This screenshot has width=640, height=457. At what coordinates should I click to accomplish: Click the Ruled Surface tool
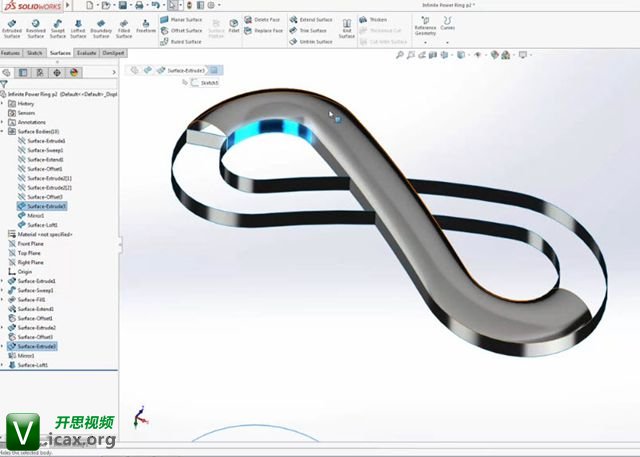tap(181, 42)
